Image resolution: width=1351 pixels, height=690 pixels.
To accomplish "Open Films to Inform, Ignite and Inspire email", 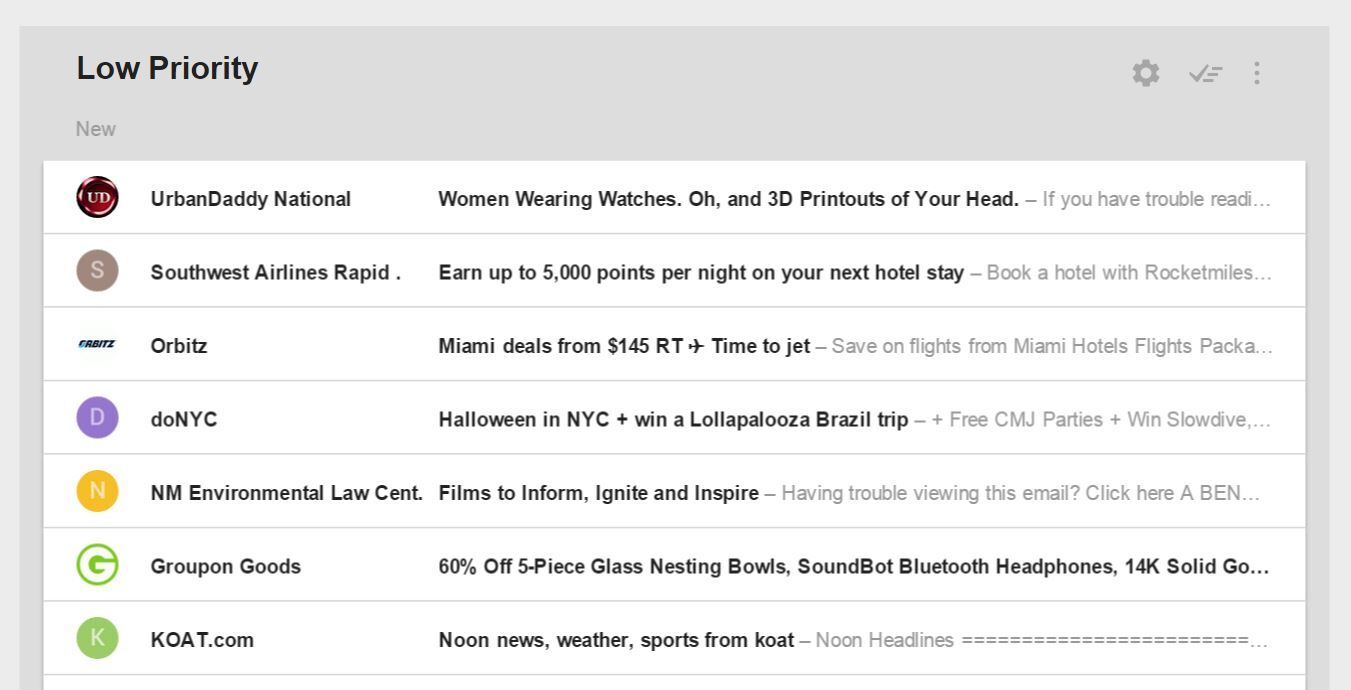I will point(598,493).
